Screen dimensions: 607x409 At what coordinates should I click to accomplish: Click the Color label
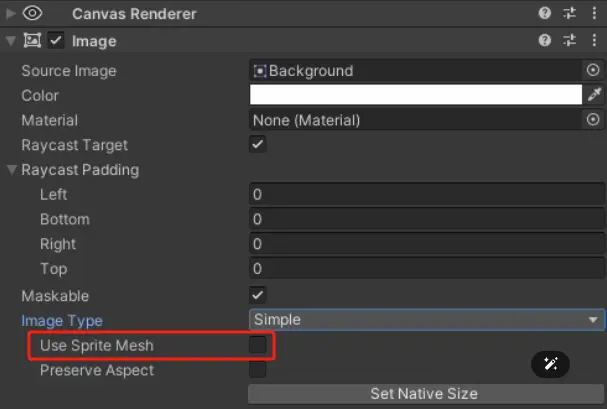(x=40, y=96)
